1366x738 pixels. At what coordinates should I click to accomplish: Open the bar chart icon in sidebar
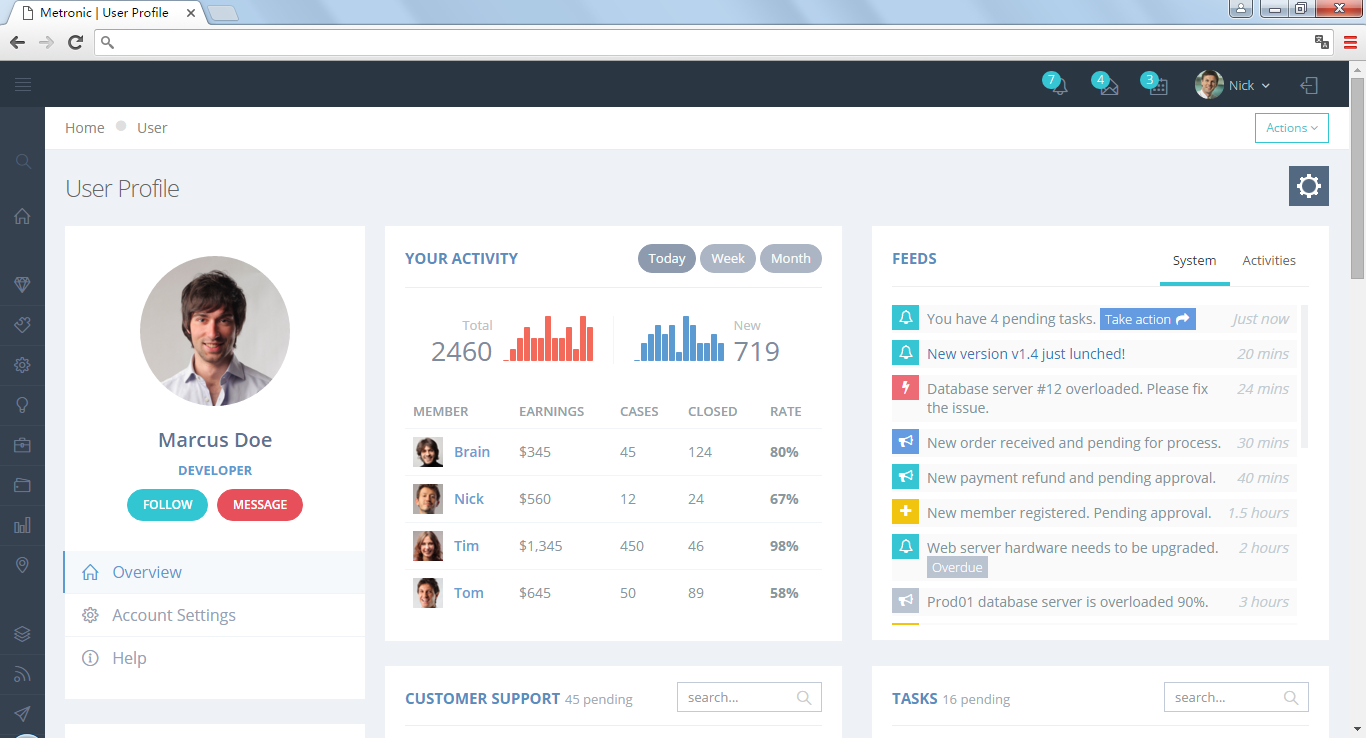click(22, 525)
